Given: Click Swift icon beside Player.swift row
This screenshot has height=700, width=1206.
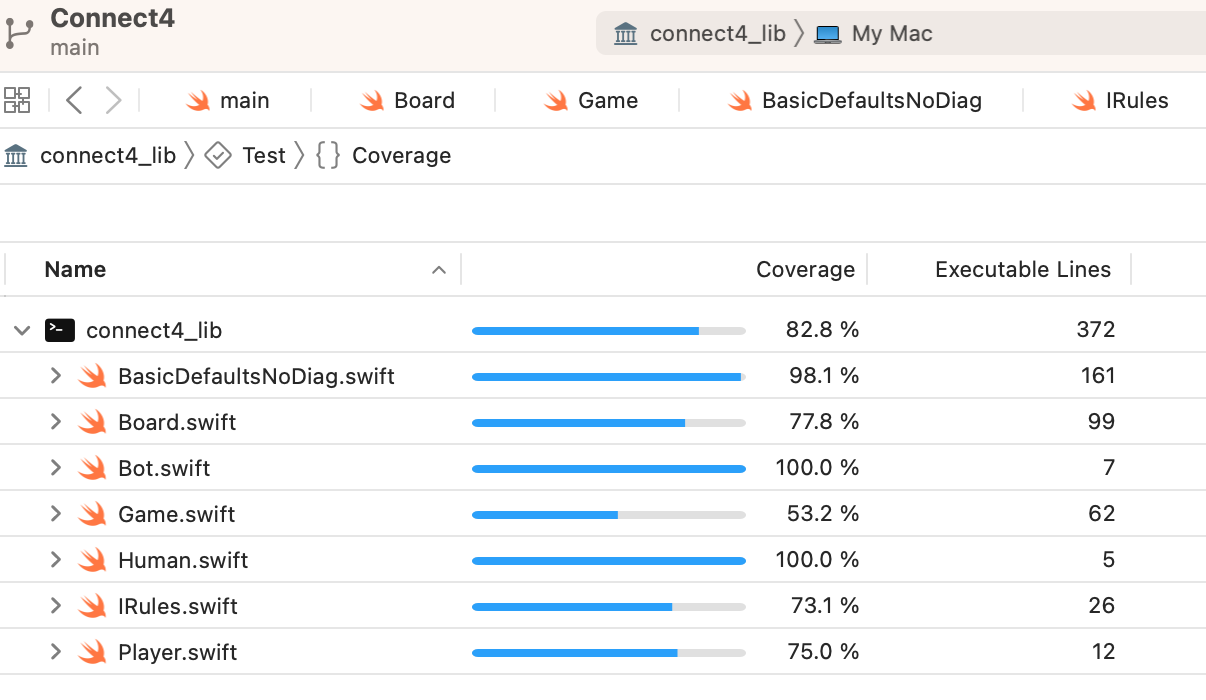Looking at the screenshot, I should pyautogui.click(x=93, y=652).
